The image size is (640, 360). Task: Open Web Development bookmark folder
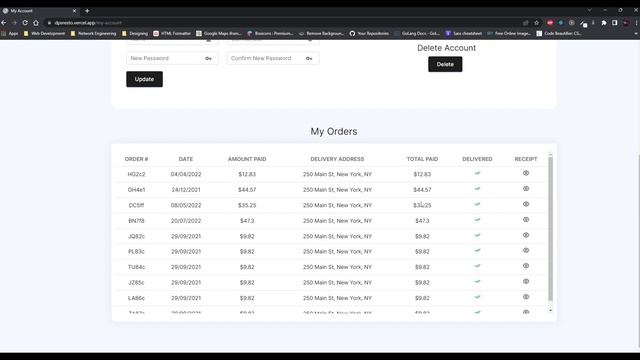point(44,33)
